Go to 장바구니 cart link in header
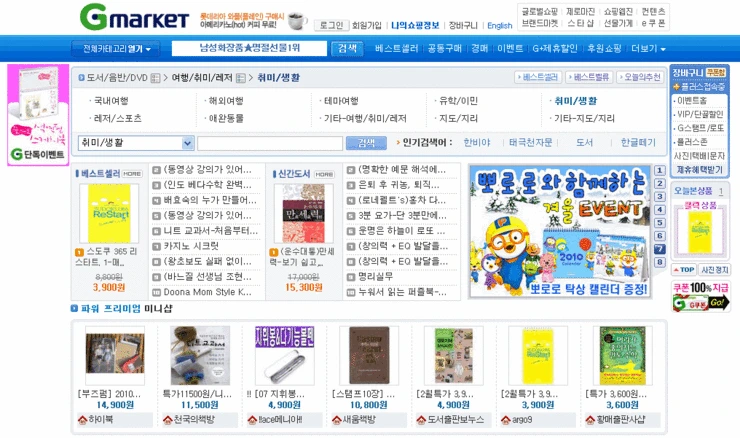This screenshot has width=740, height=438. [x=463, y=25]
